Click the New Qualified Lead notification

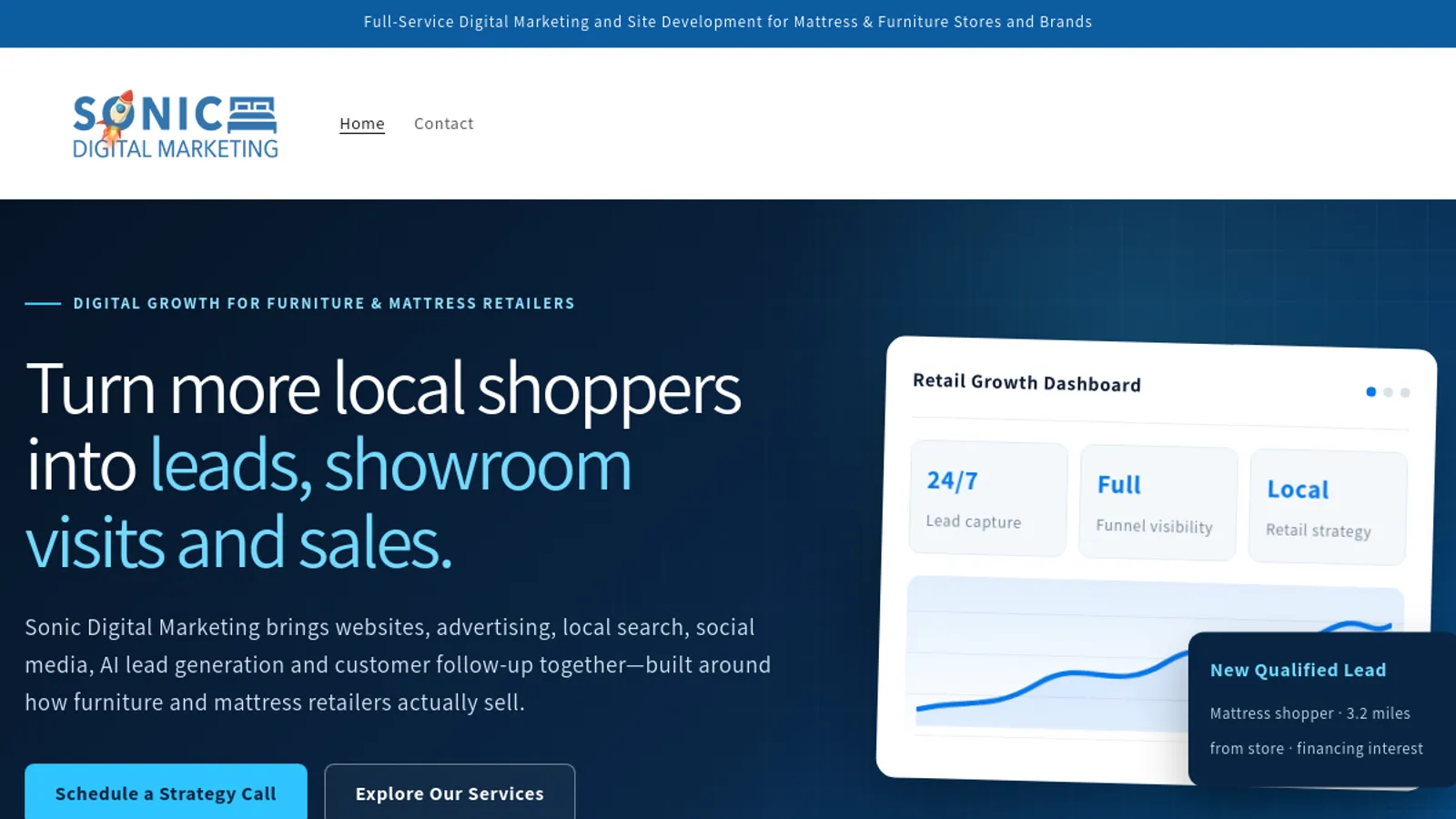[x=1322, y=709]
